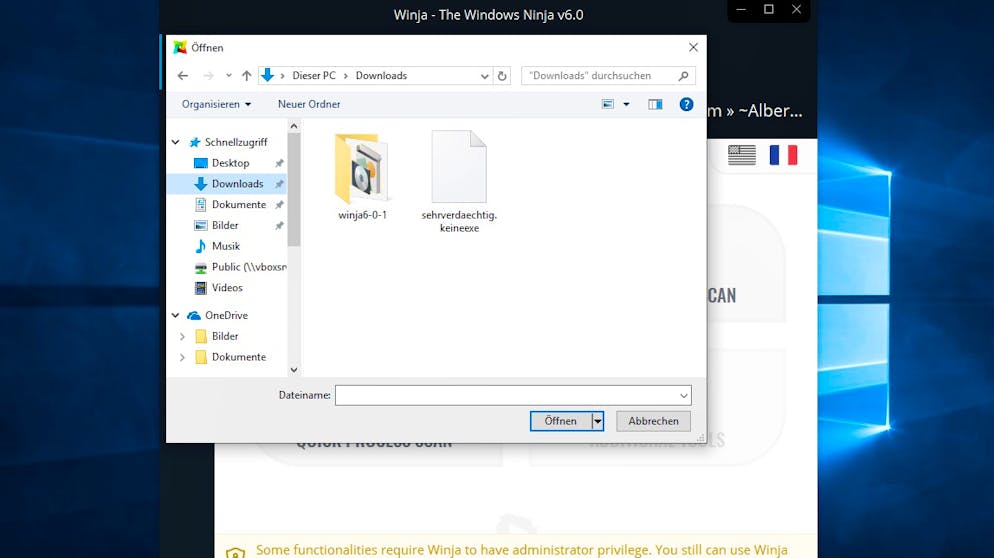Click the Dateiname input field
Screen dimensions: 994x558
(506, 395)
